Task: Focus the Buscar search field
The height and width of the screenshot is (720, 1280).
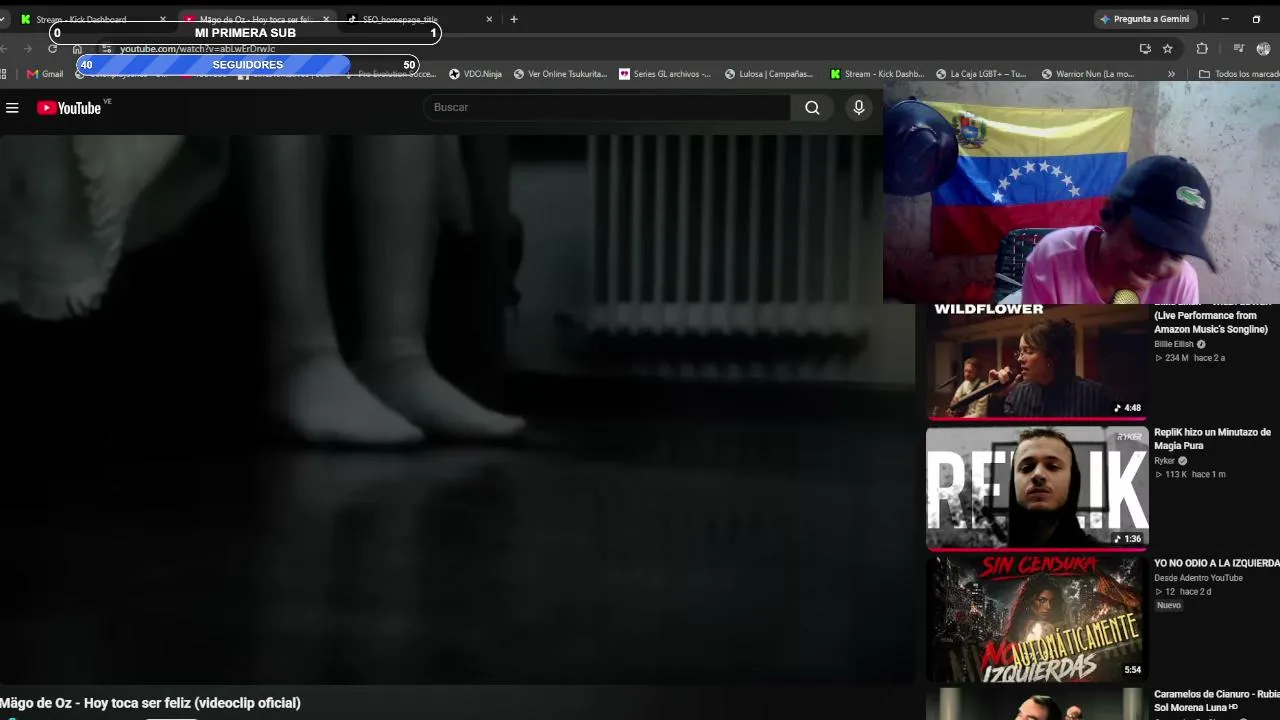Action: point(607,108)
